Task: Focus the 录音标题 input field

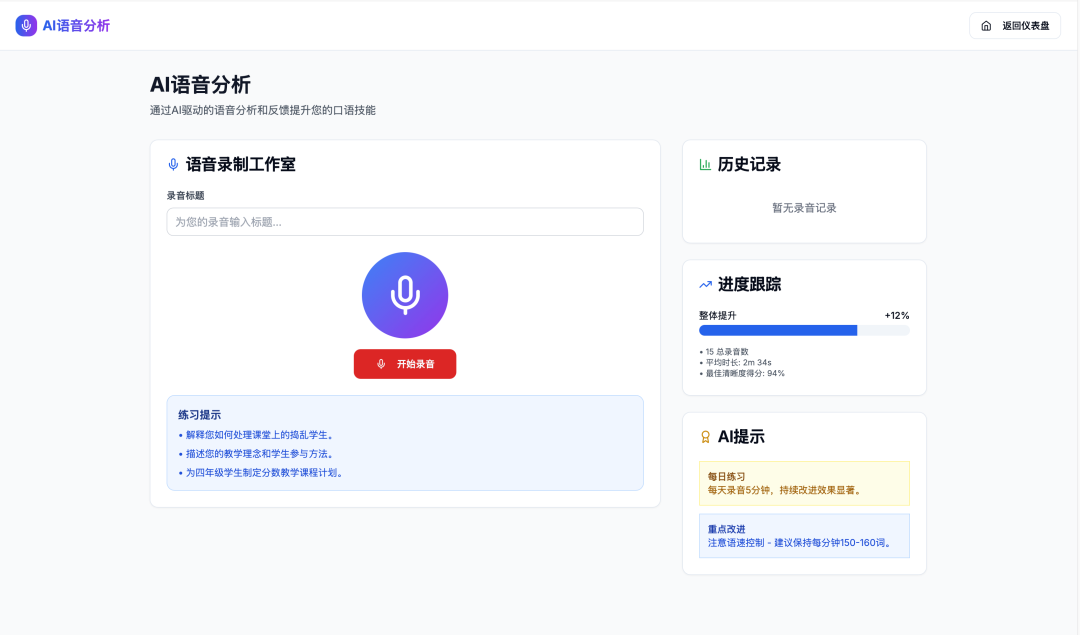Action: click(405, 222)
